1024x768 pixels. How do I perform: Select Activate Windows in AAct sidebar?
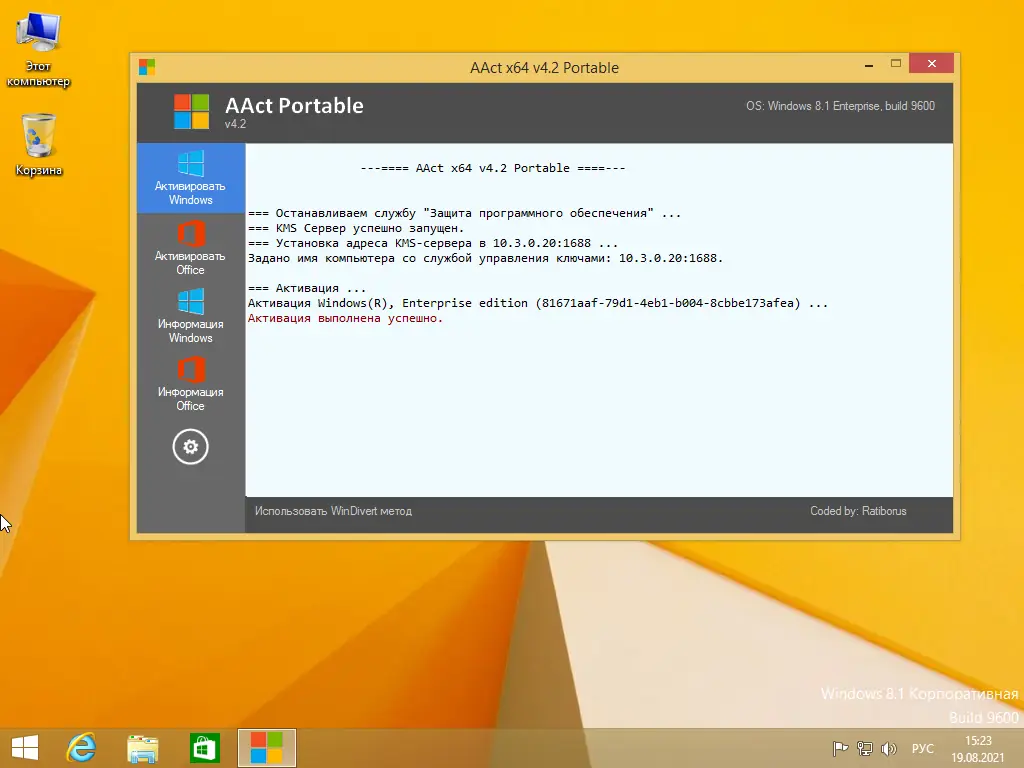(x=191, y=178)
